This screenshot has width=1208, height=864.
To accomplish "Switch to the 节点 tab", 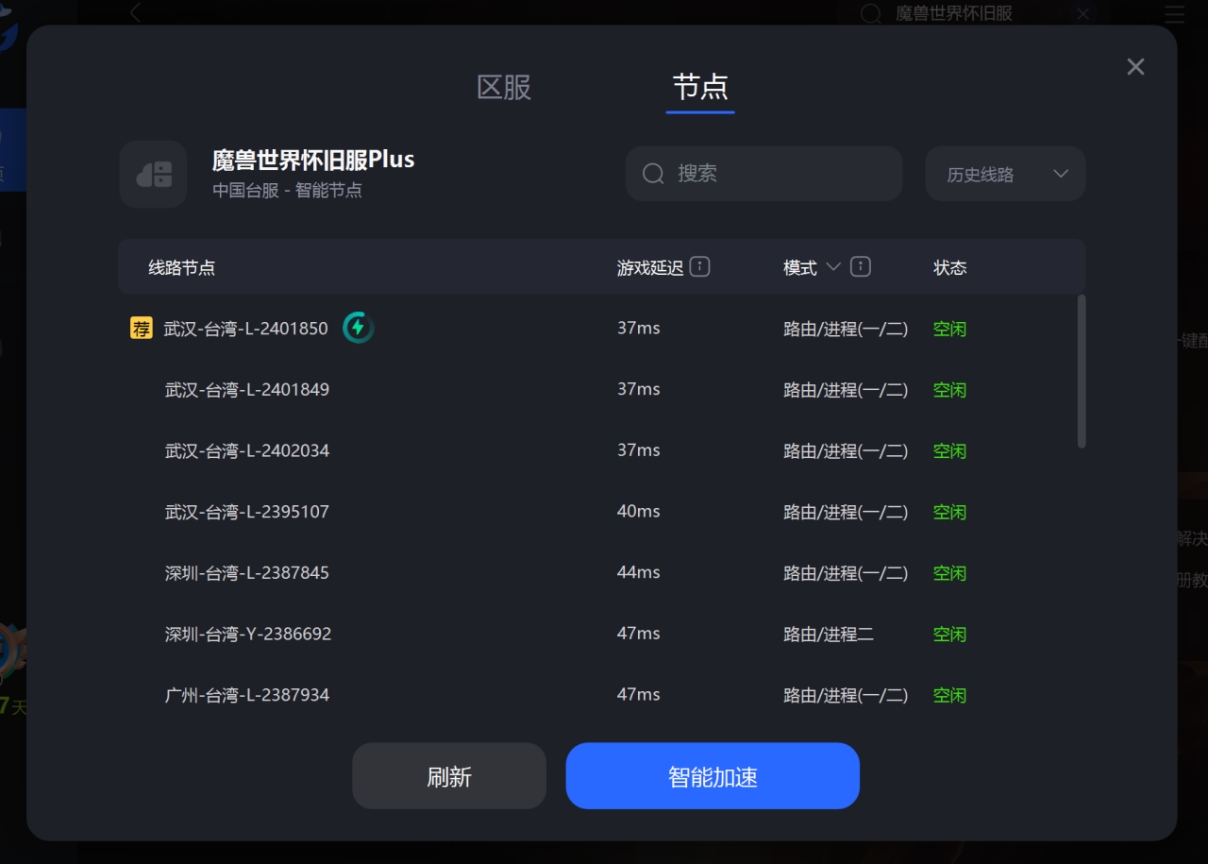I will tap(699, 88).
